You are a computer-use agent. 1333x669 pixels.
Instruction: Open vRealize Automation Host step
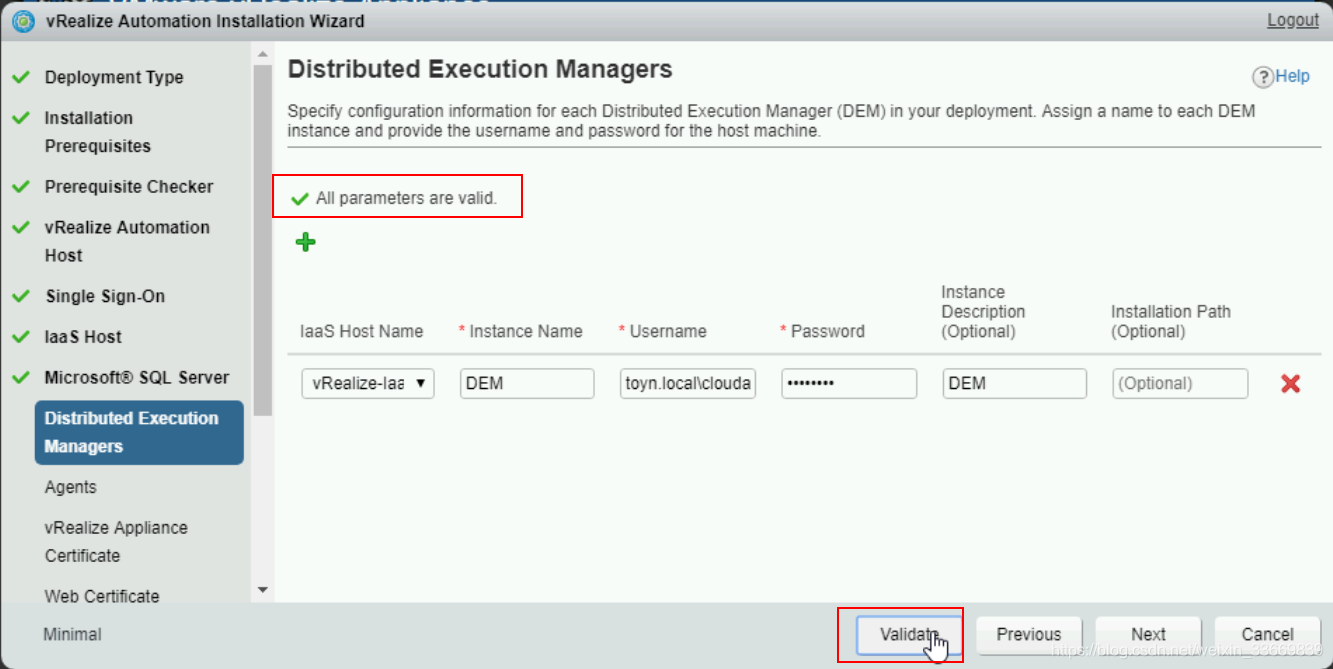[x=127, y=241]
